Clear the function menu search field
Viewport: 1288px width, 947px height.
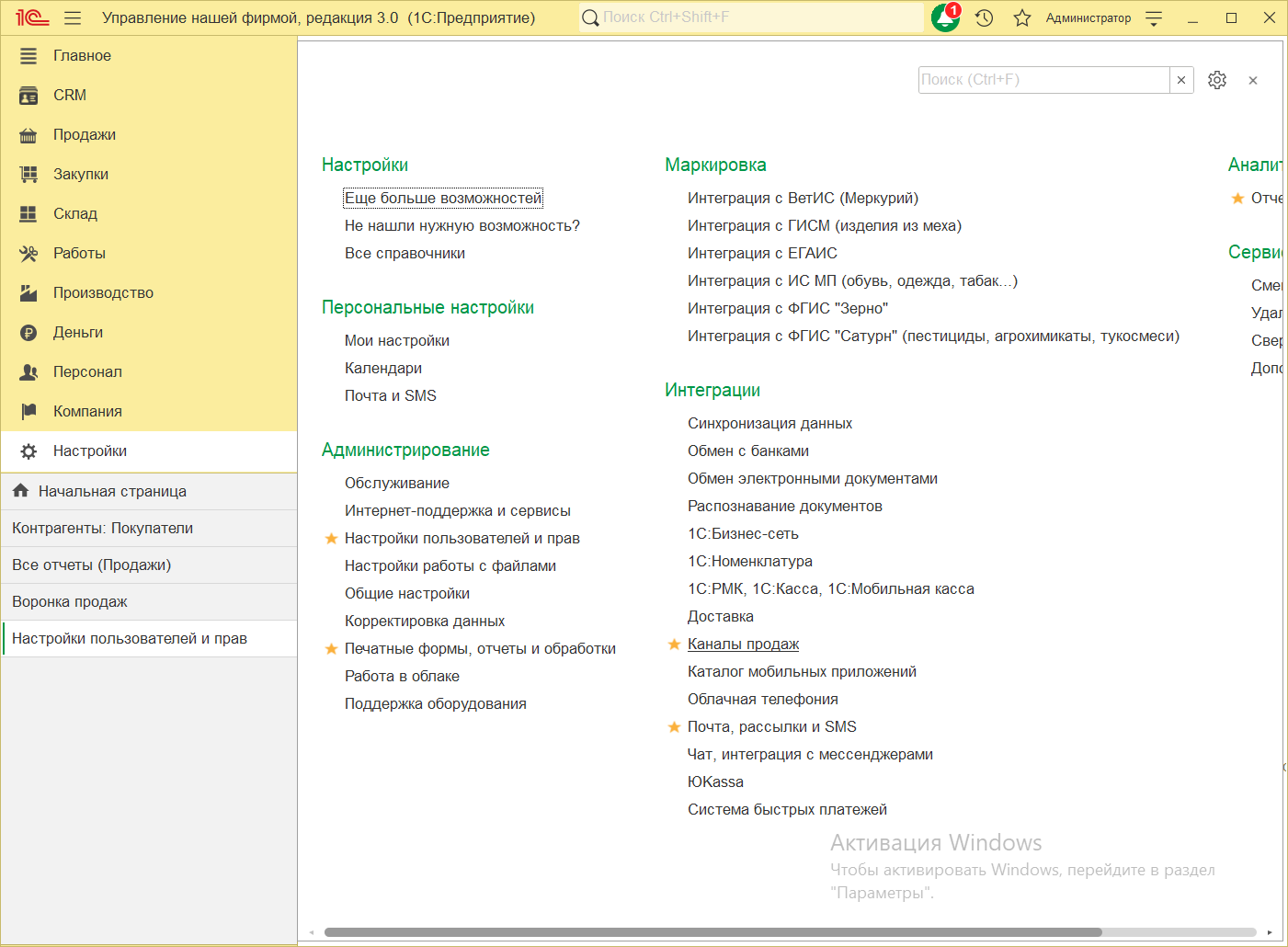point(1181,80)
